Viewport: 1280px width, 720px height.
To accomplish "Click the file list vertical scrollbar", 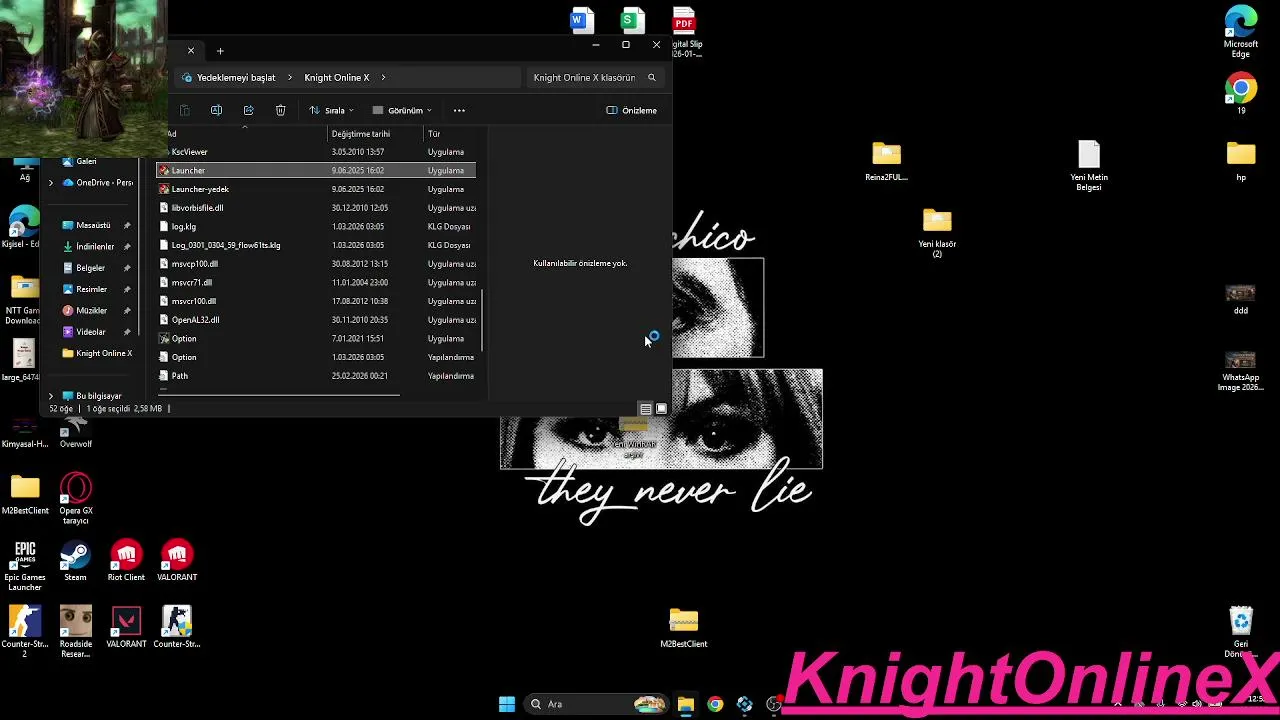I will click(x=482, y=320).
